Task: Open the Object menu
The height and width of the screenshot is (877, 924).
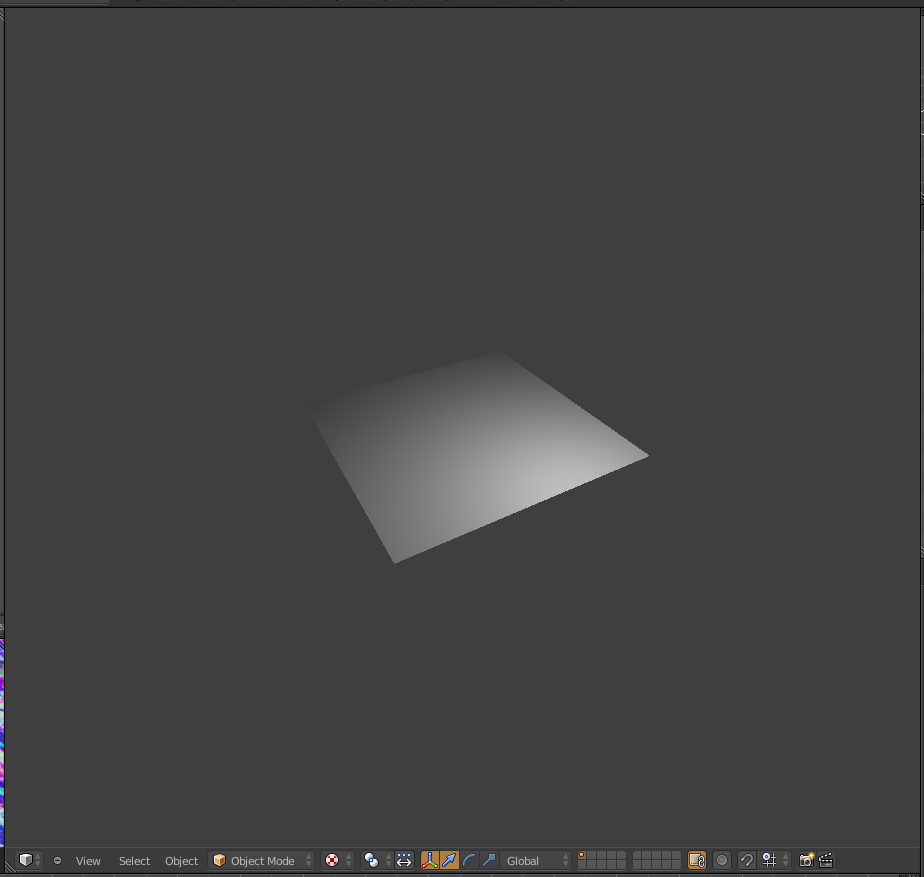Action: tap(182, 860)
